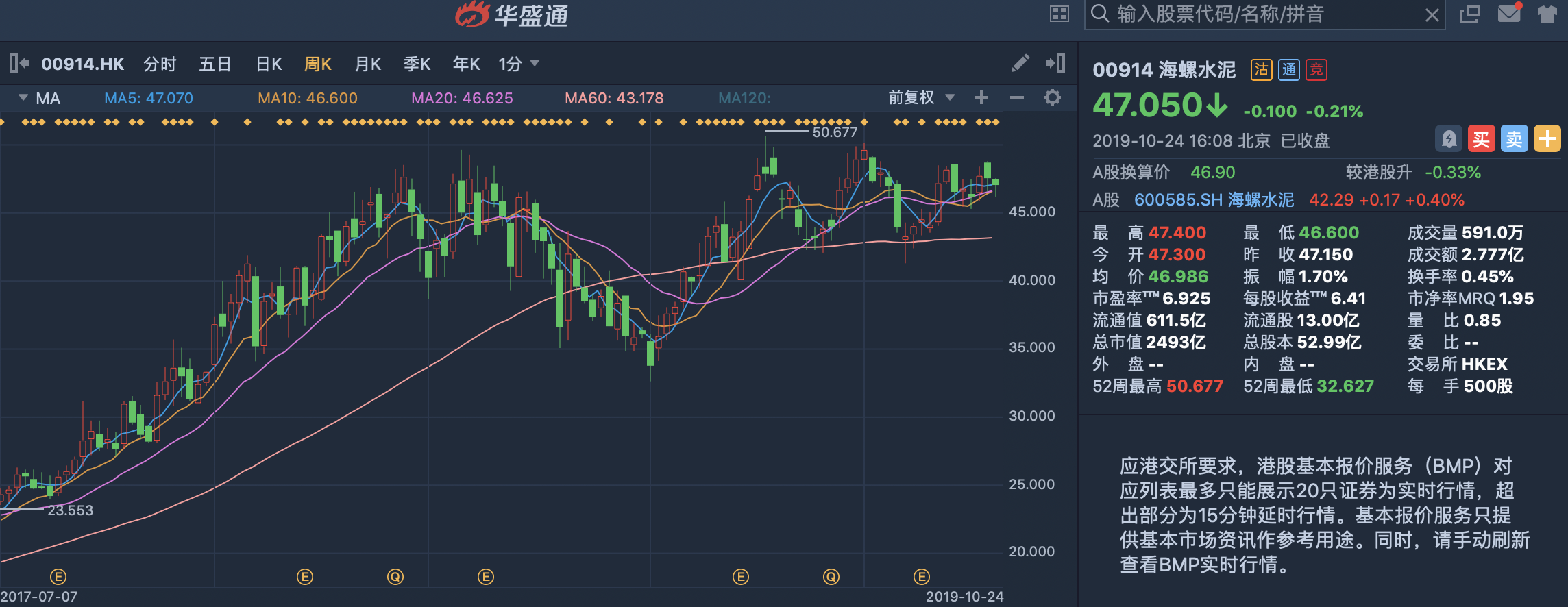
Task: Zoom in chart with plus icon
Action: [981, 98]
